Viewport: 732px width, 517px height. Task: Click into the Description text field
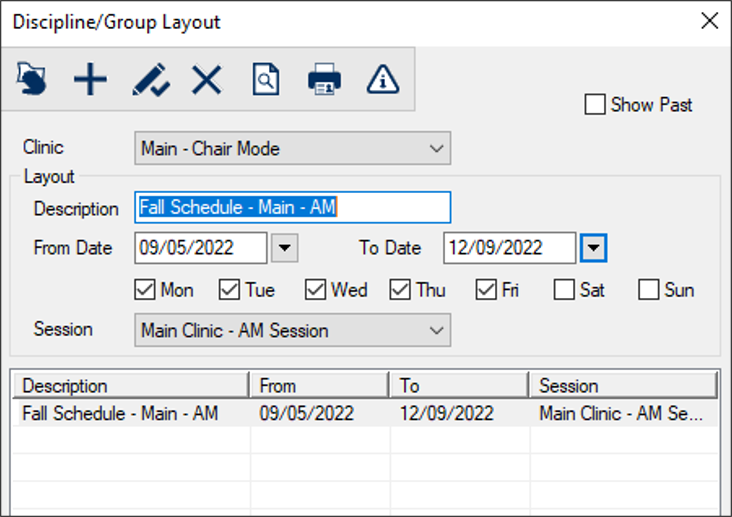tap(292, 208)
